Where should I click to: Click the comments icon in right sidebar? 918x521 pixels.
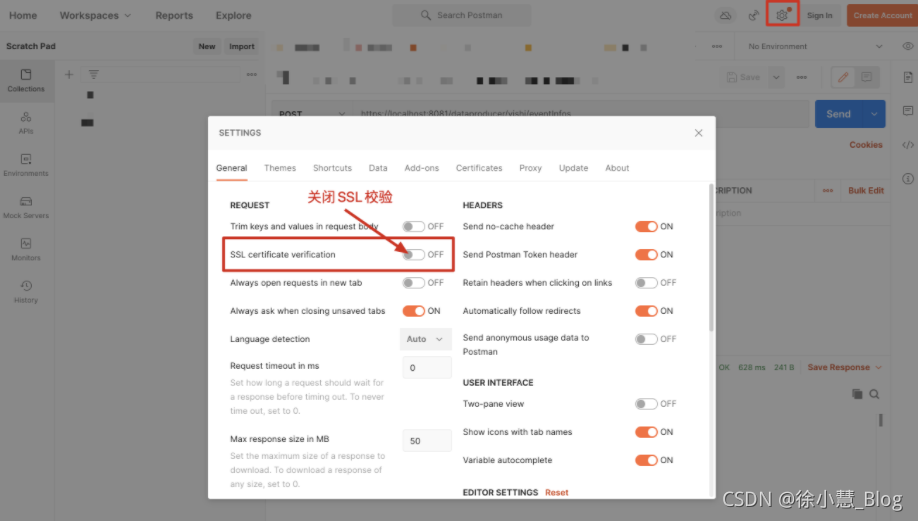coord(907,111)
